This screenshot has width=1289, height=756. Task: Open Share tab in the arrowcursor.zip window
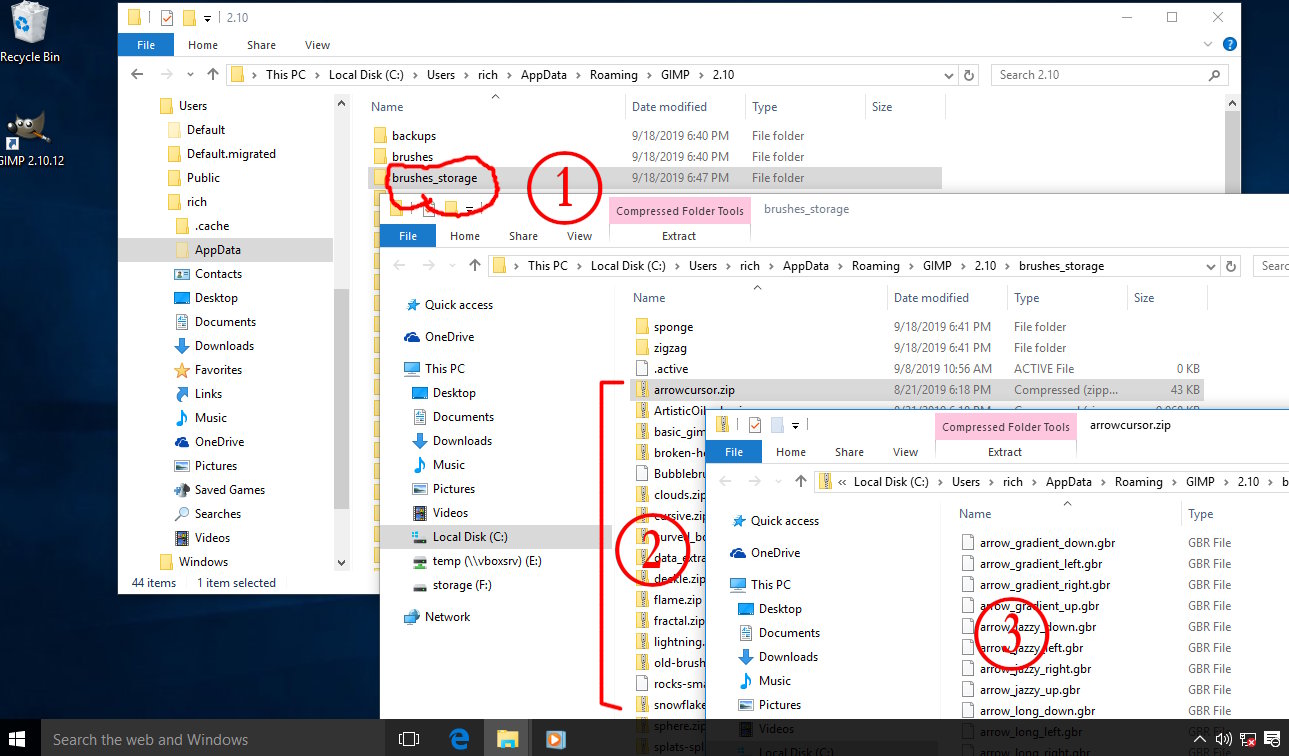(x=849, y=452)
